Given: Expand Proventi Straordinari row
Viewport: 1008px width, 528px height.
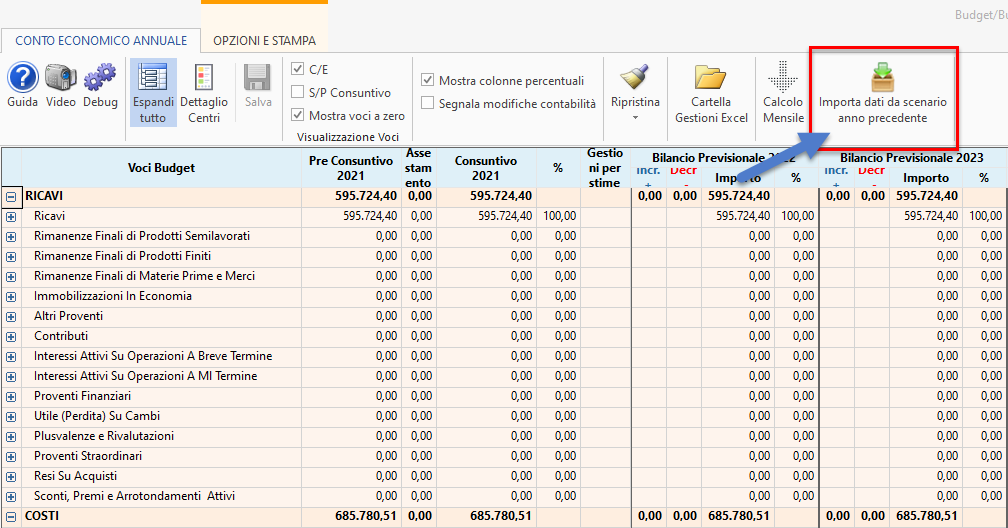Looking at the screenshot, I should point(11,456).
